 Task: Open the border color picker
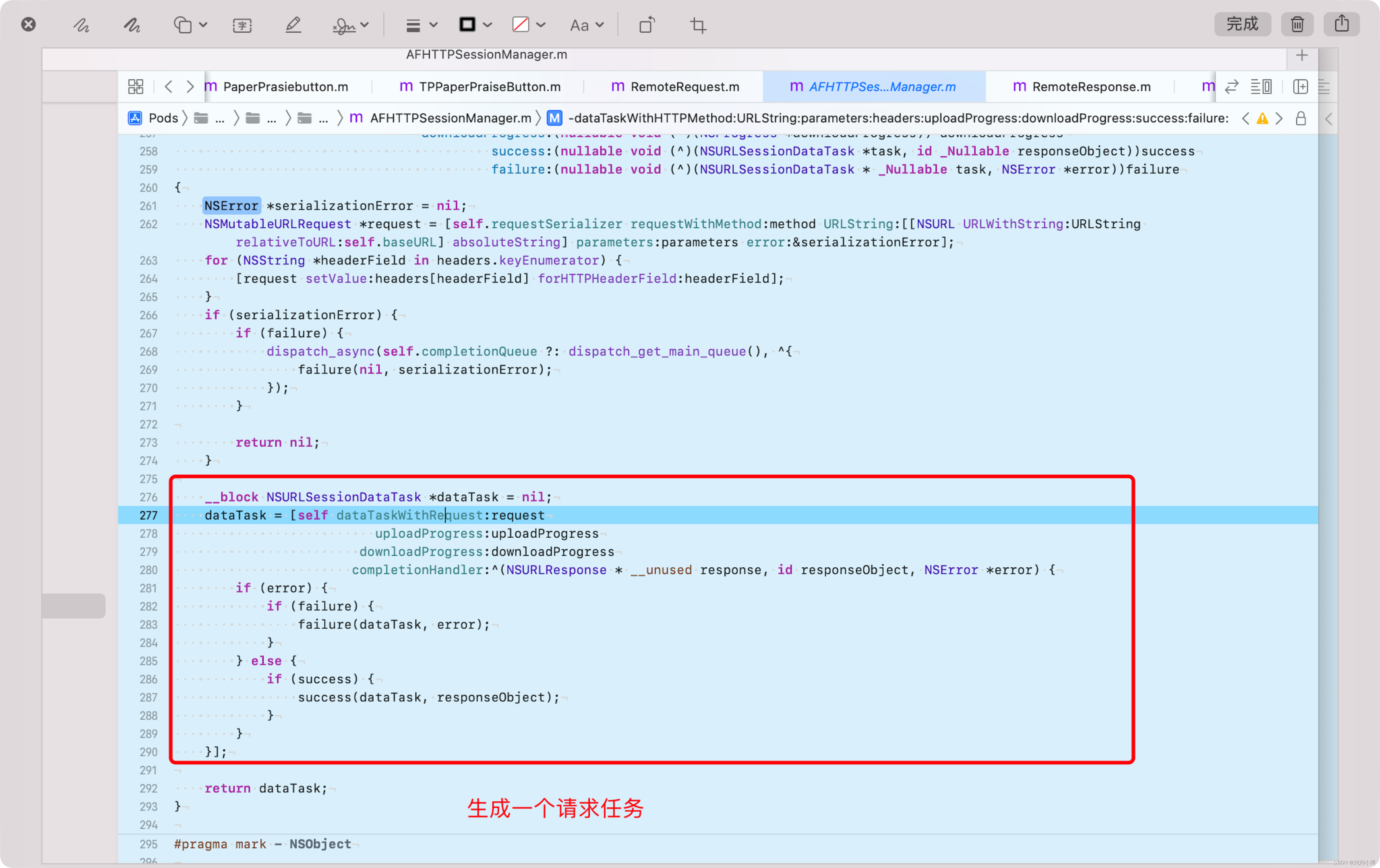pos(475,25)
